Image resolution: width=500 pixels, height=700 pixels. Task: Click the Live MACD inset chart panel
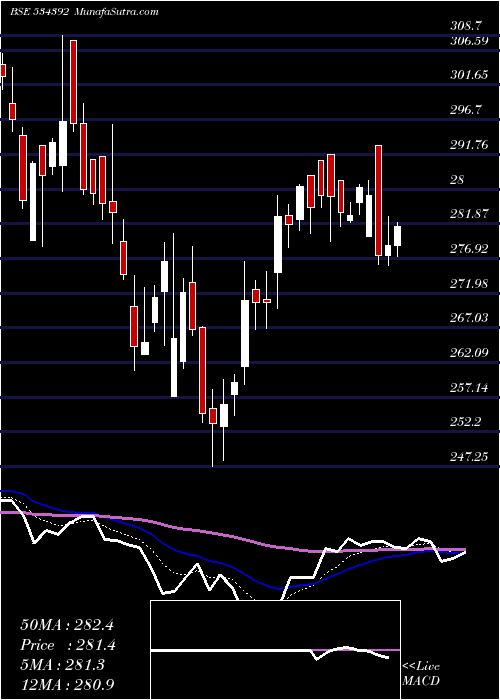point(275,650)
